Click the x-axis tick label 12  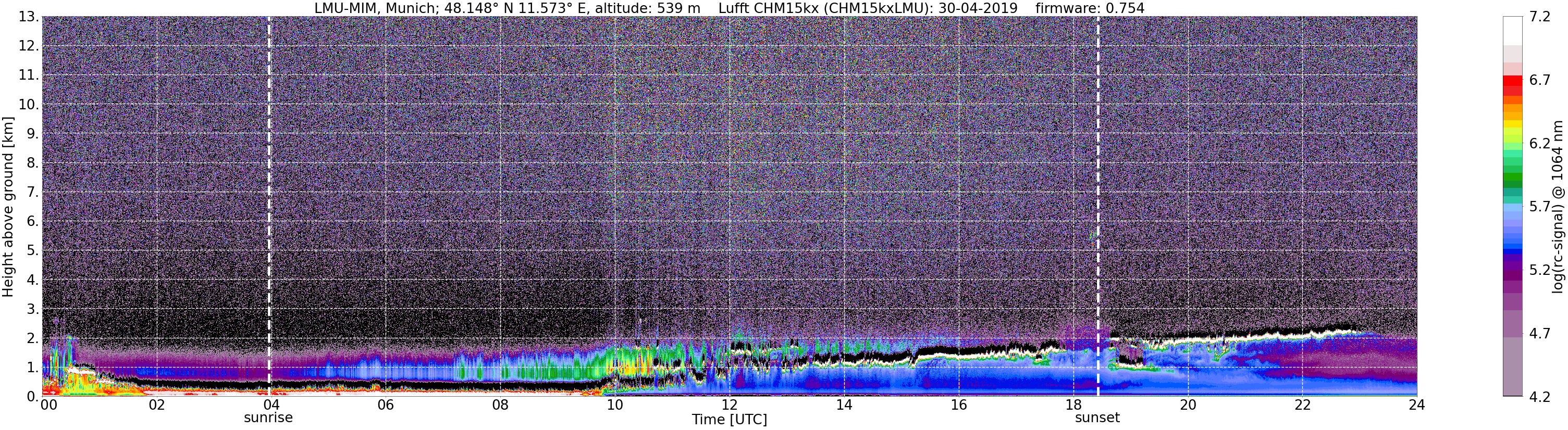click(x=729, y=406)
